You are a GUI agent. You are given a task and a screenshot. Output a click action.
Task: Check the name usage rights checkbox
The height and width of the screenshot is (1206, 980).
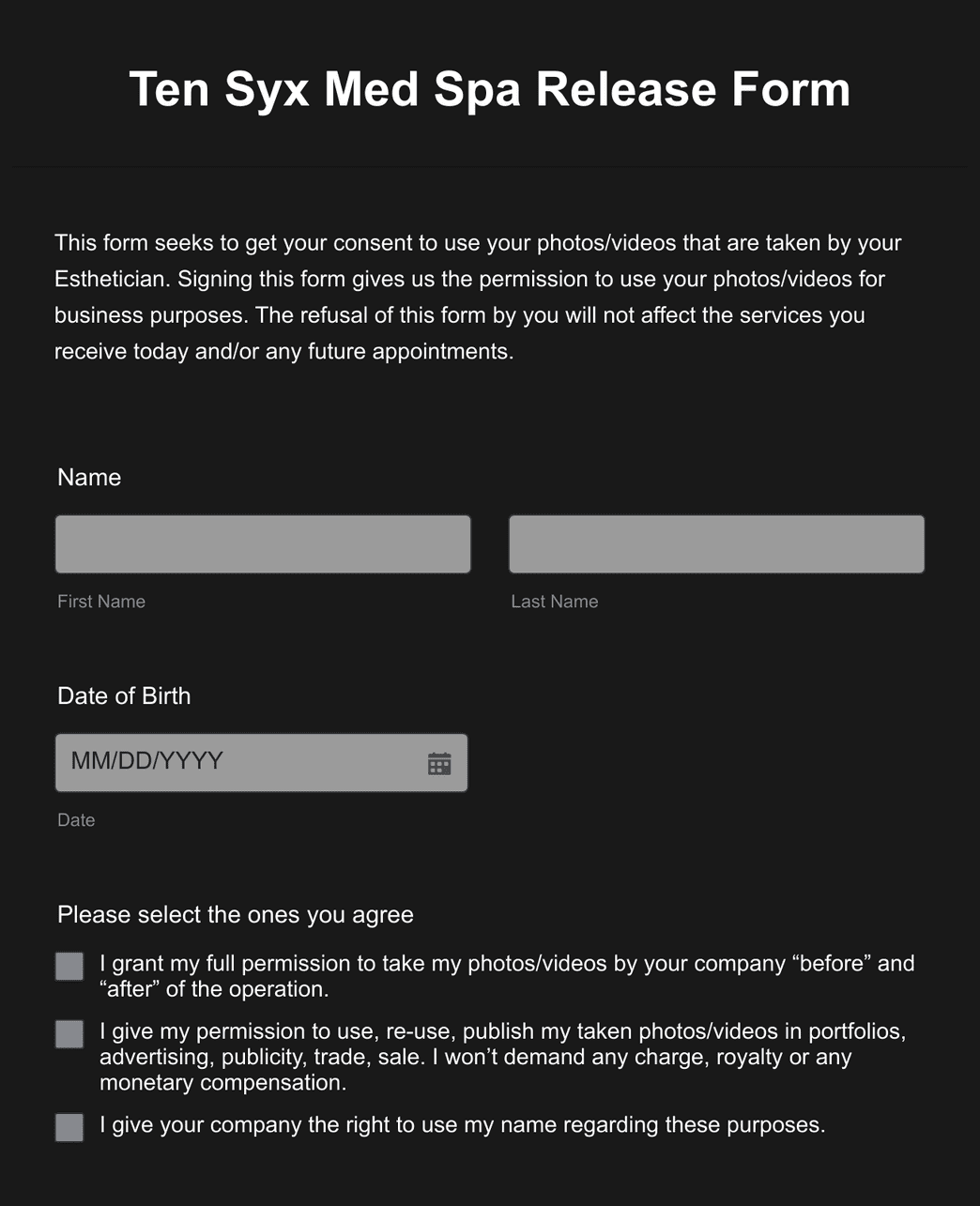pyautogui.click(x=69, y=1127)
